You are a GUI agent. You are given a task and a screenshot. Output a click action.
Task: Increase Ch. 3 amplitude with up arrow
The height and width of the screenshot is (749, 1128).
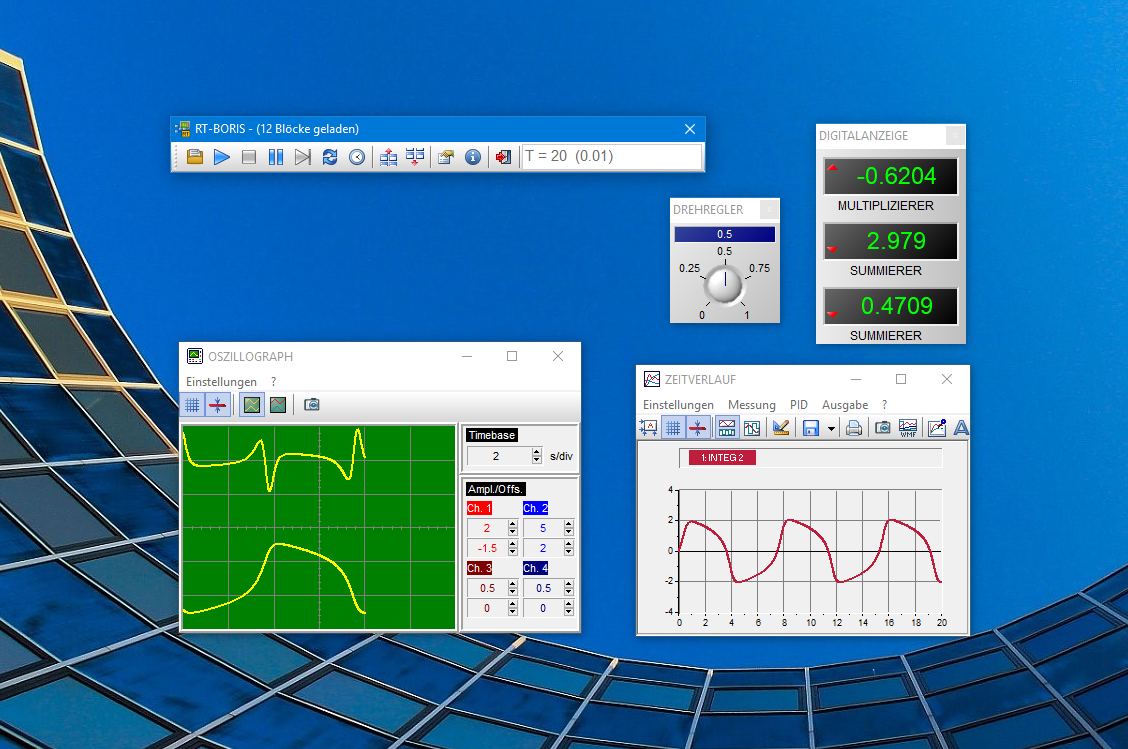click(512, 584)
